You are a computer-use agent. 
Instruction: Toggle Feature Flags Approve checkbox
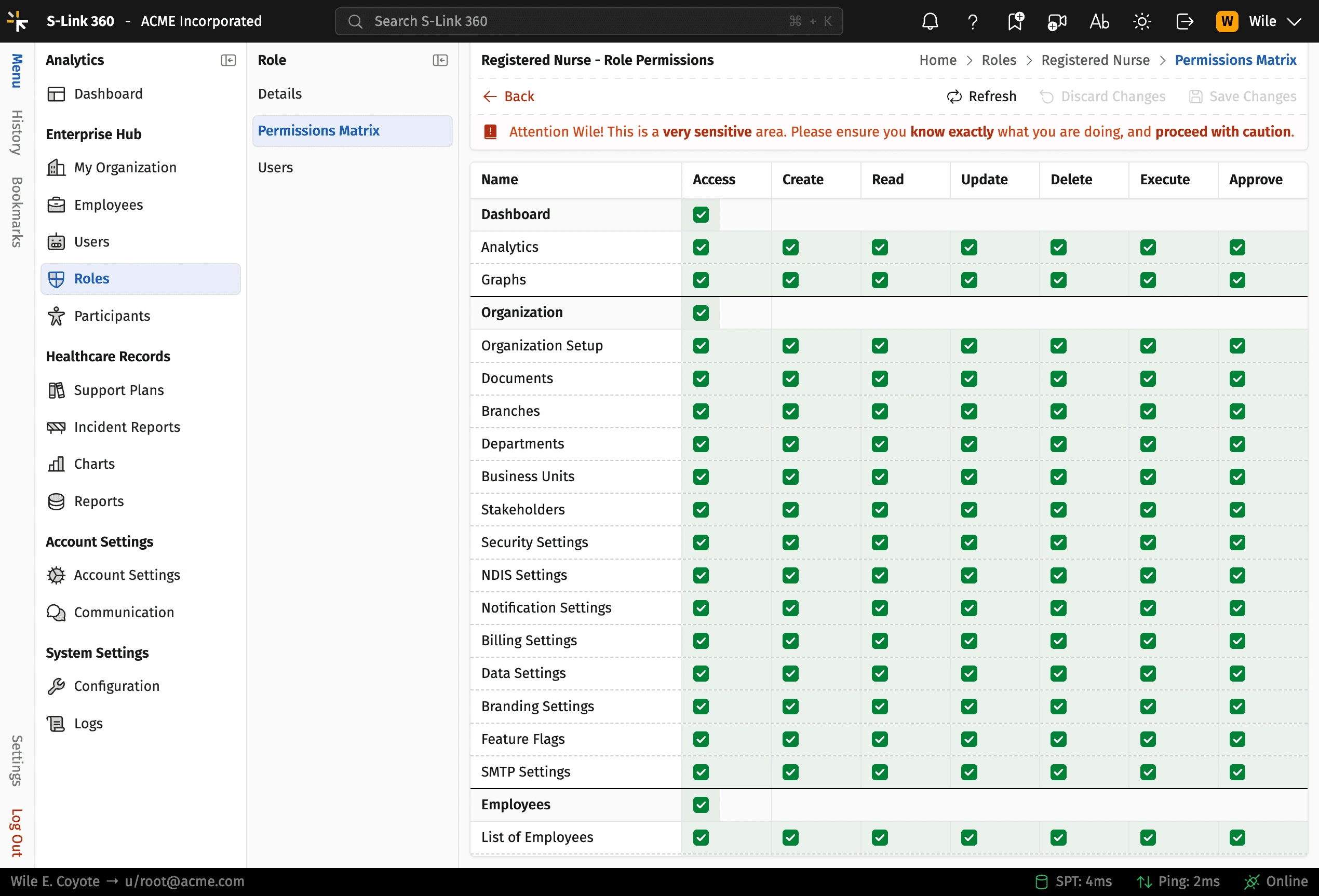tap(1237, 739)
